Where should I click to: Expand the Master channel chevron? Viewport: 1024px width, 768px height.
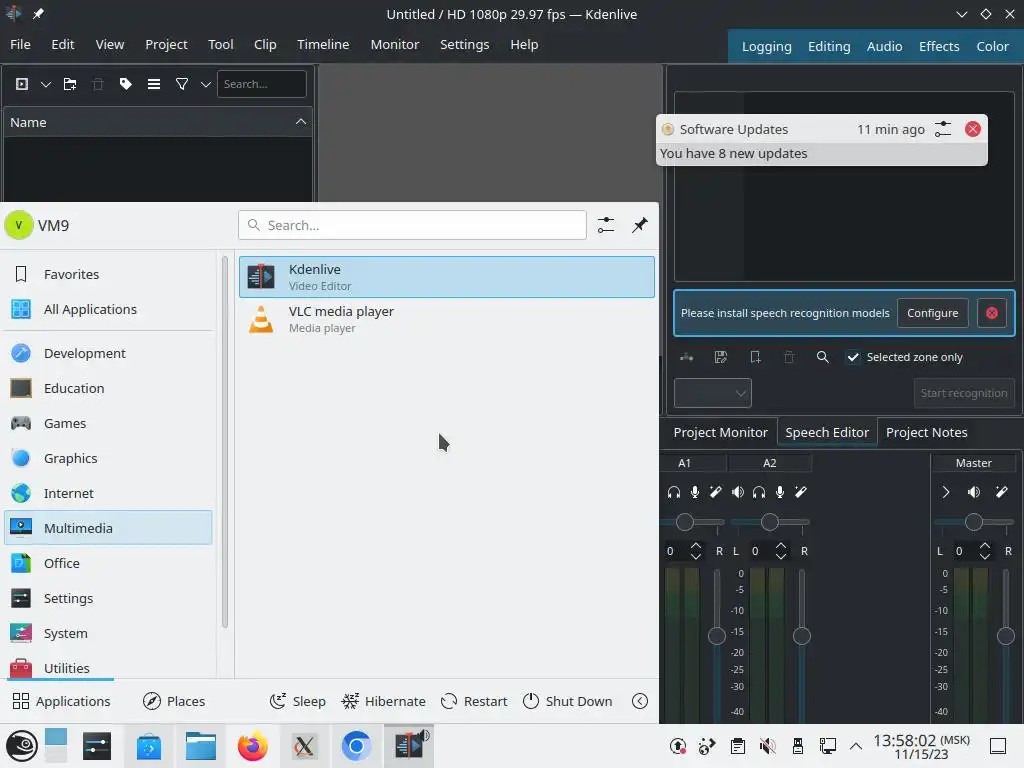tap(946, 492)
